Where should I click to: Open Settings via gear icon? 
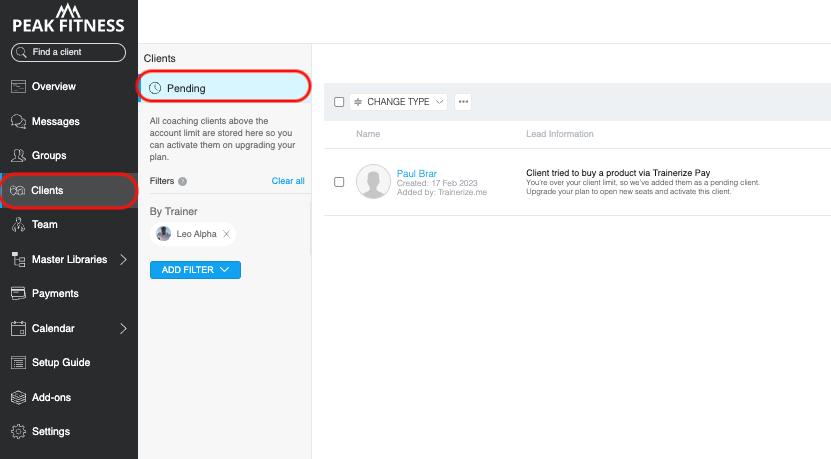18,432
